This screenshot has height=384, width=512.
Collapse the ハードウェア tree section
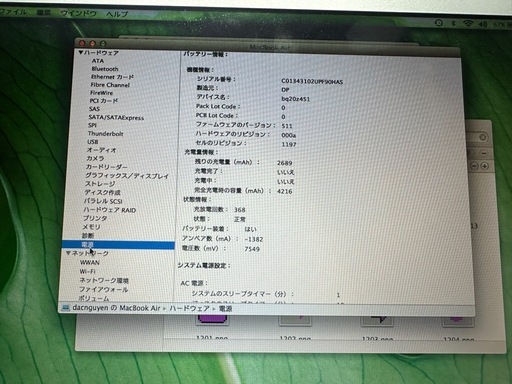[81, 53]
